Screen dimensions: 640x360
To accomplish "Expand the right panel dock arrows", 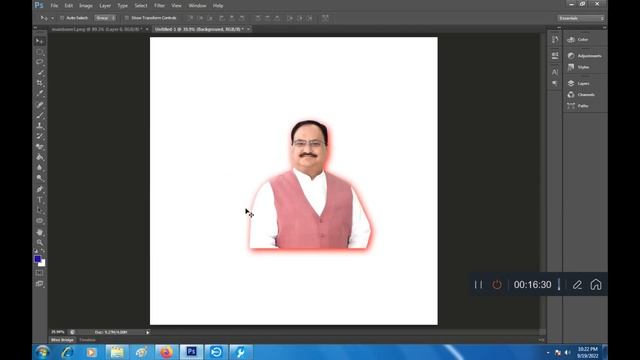I will pos(604,27).
